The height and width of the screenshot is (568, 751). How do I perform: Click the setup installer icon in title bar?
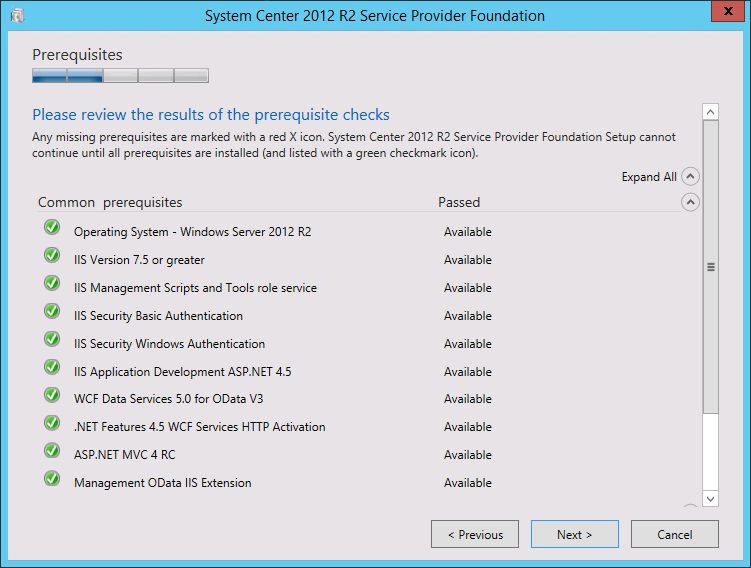point(18,15)
